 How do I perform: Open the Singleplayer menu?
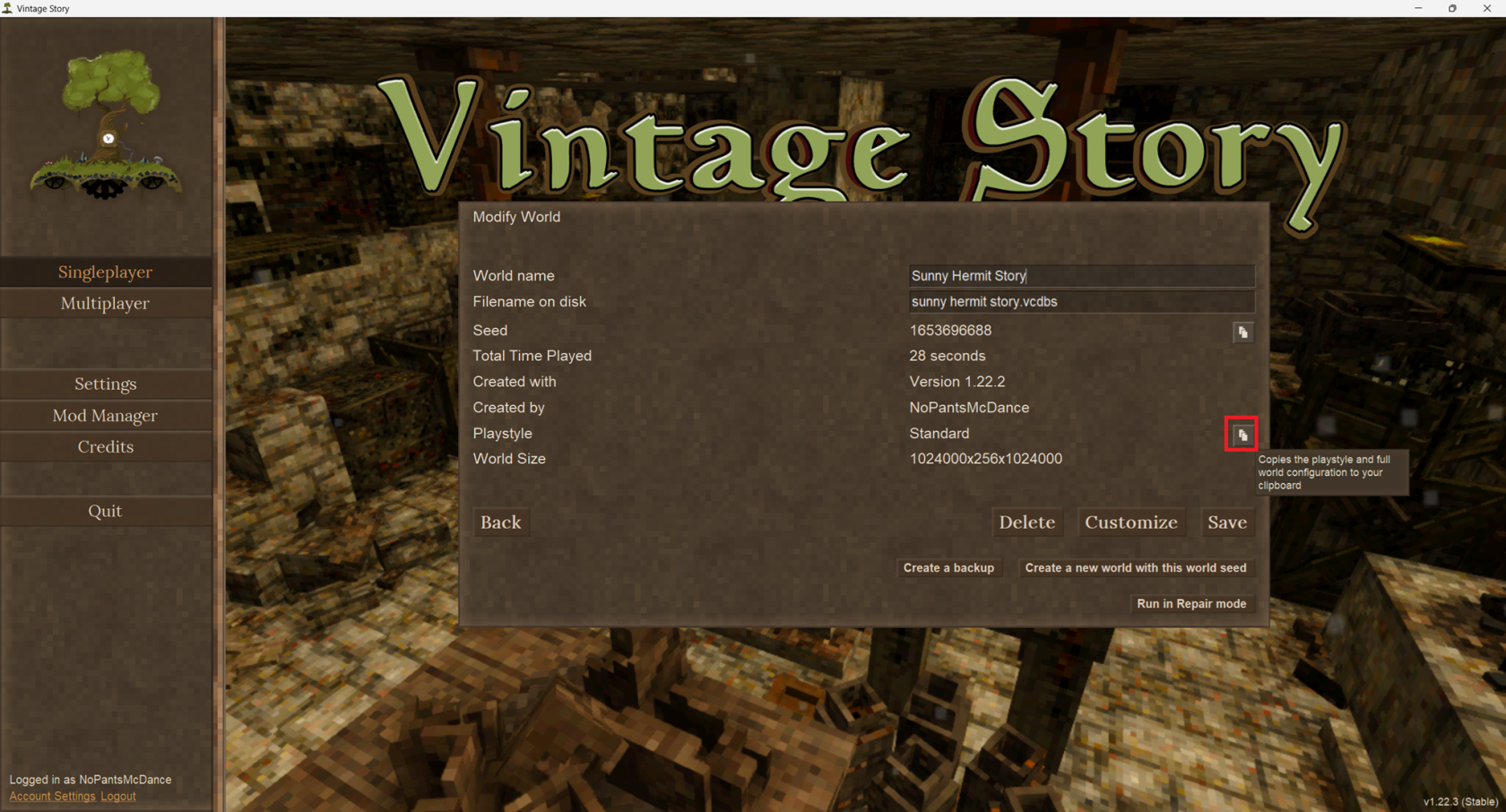(106, 272)
